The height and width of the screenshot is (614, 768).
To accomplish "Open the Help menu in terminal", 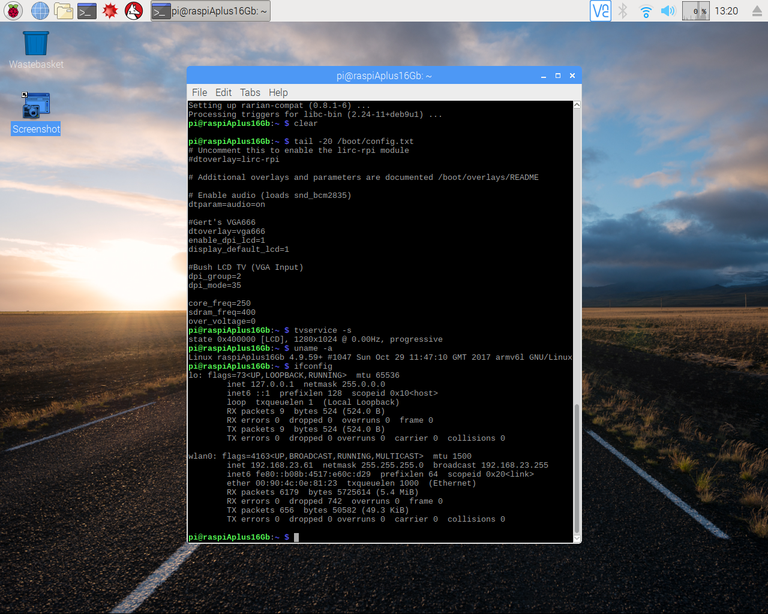I will [x=278, y=93].
